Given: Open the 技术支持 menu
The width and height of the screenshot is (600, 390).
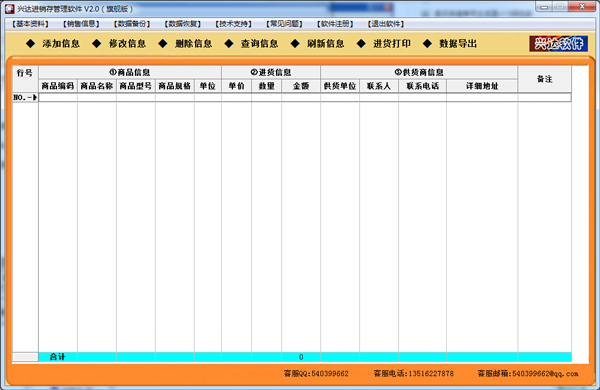Looking at the screenshot, I should [x=233, y=24].
